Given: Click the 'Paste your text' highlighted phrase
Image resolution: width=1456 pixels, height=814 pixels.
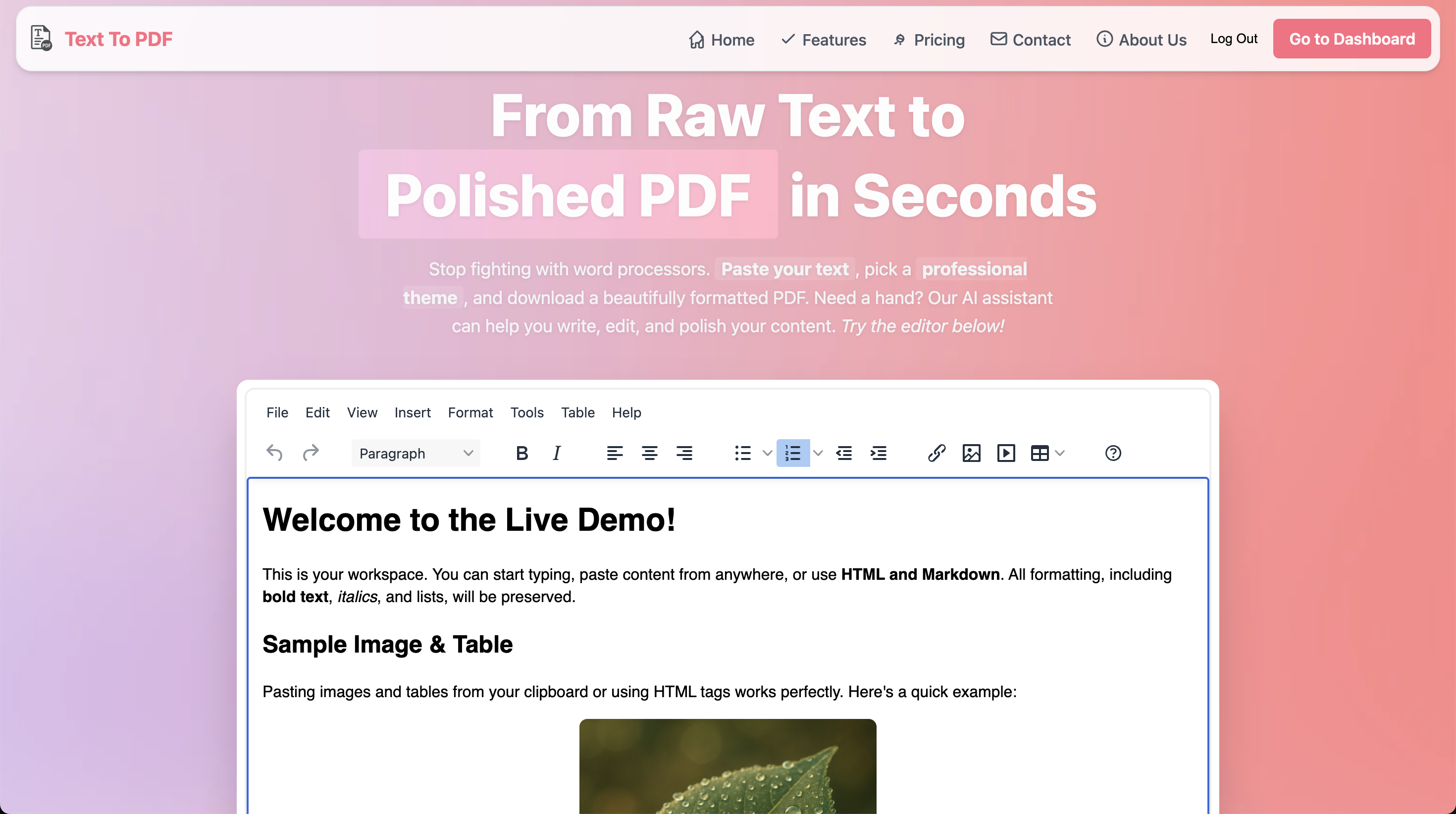Looking at the screenshot, I should (784, 269).
